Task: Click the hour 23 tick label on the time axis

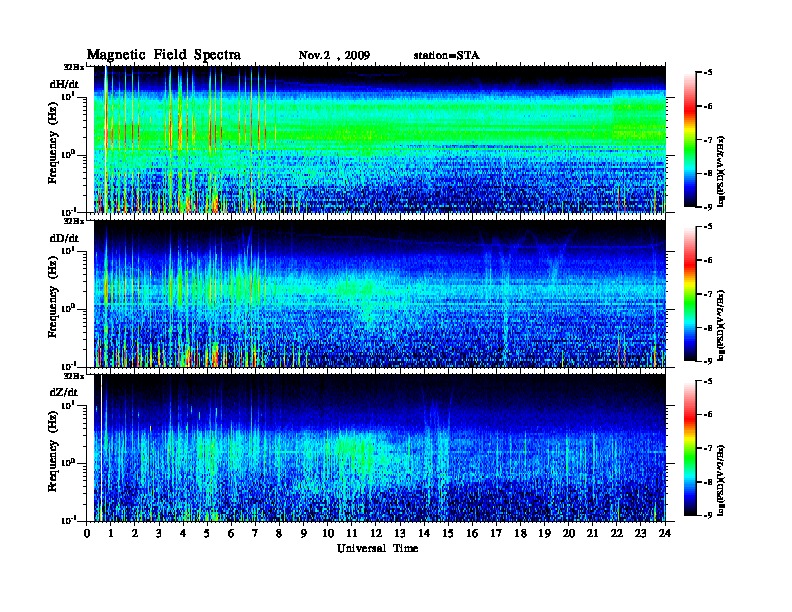Action: 641,533
